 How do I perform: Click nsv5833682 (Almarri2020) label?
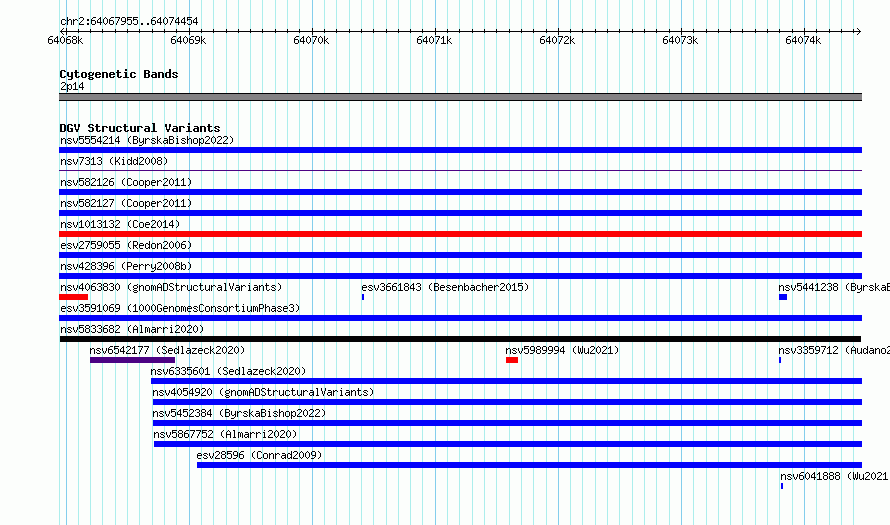pos(132,329)
